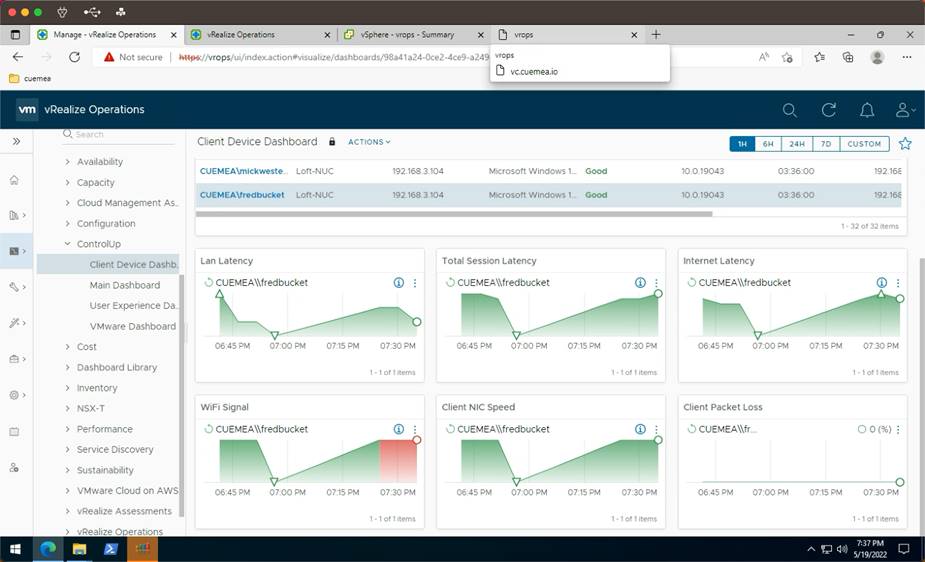Click the dashboards icon highlighted in left rail

(x=14, y=251)
